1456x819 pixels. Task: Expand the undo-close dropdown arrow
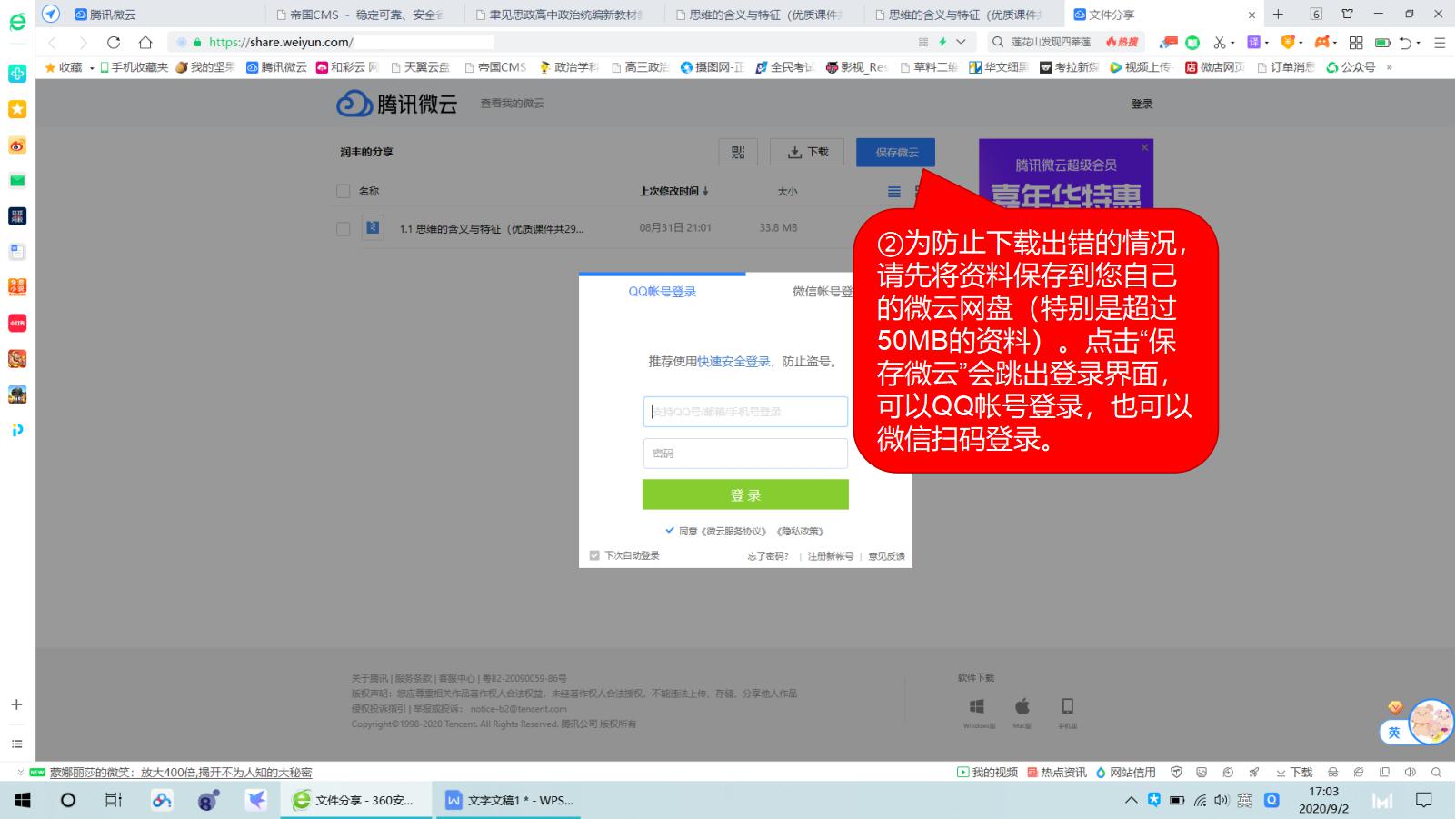pyautogui.click(x=1418, y=43)
